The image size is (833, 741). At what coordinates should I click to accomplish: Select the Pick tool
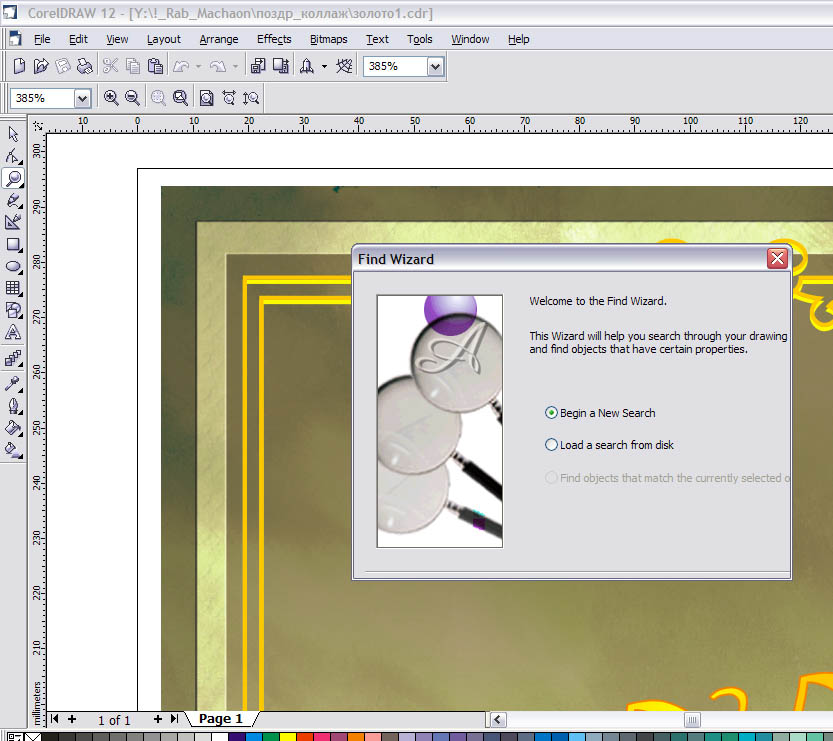click(x=13, y=134)
